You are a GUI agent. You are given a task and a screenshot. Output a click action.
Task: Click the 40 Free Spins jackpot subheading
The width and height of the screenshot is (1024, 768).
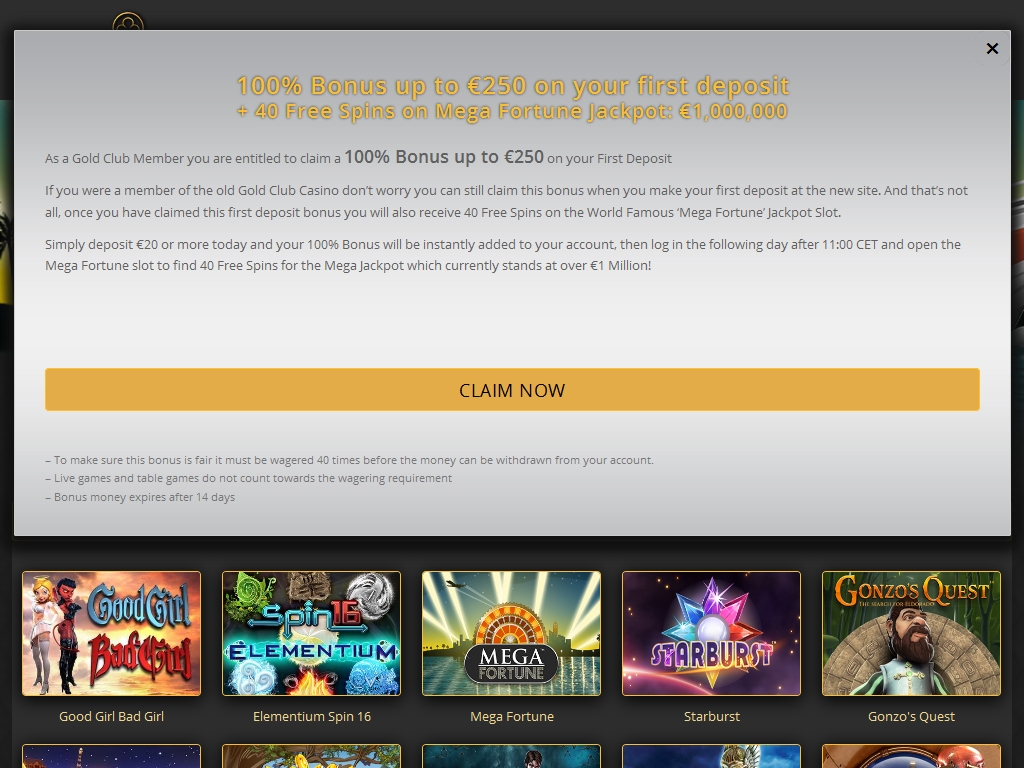(513, 111)
